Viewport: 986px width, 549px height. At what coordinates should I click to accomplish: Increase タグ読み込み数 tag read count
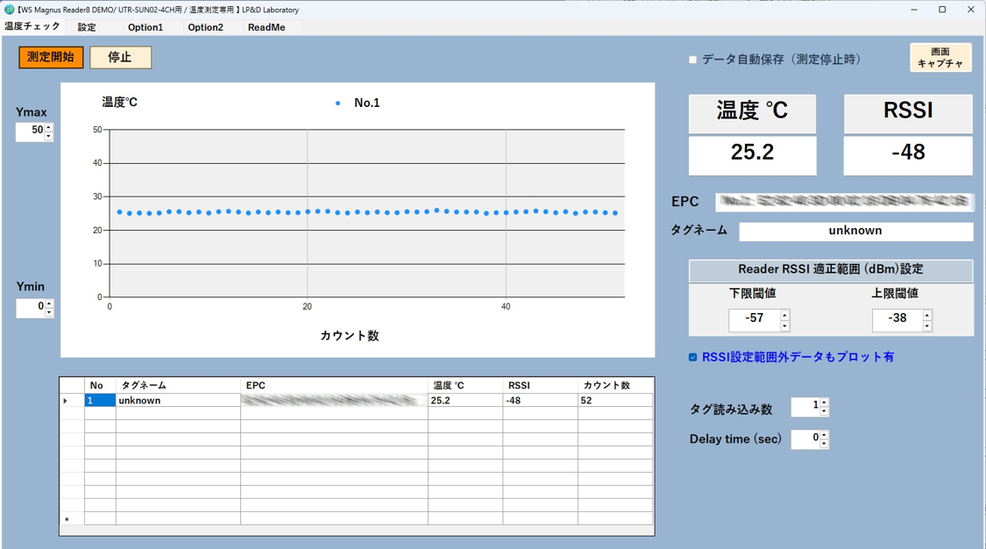pyautogui.click(x=824, y=402)
